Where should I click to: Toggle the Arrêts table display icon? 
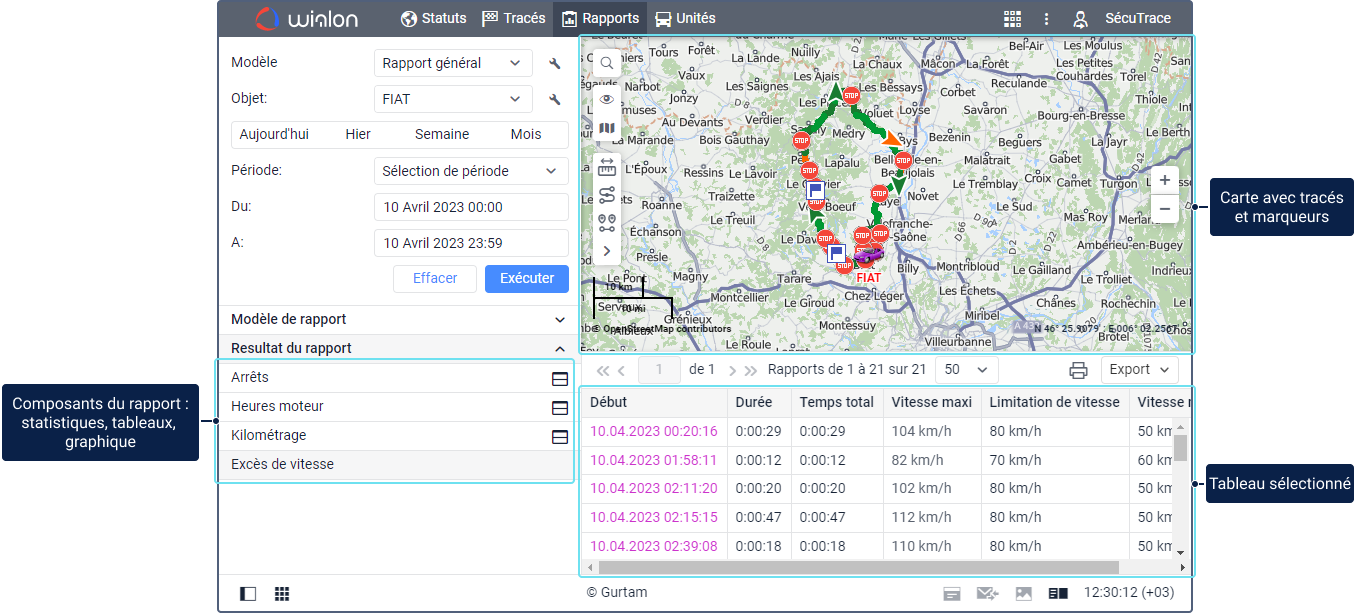[560, 378]
